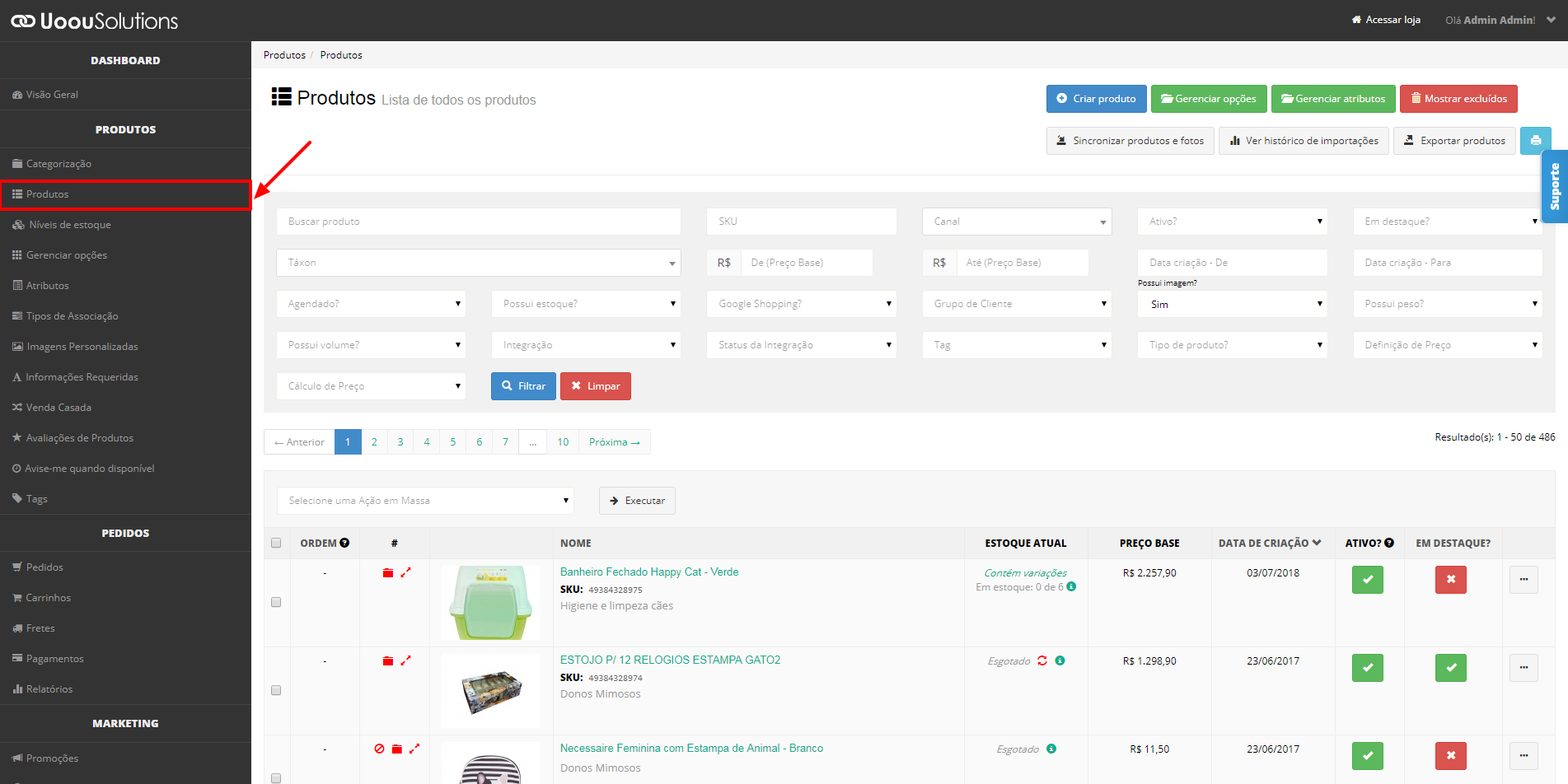Go to page 2 in pagination
Screen dimensions: 1568x784
[x=374, y=442]
